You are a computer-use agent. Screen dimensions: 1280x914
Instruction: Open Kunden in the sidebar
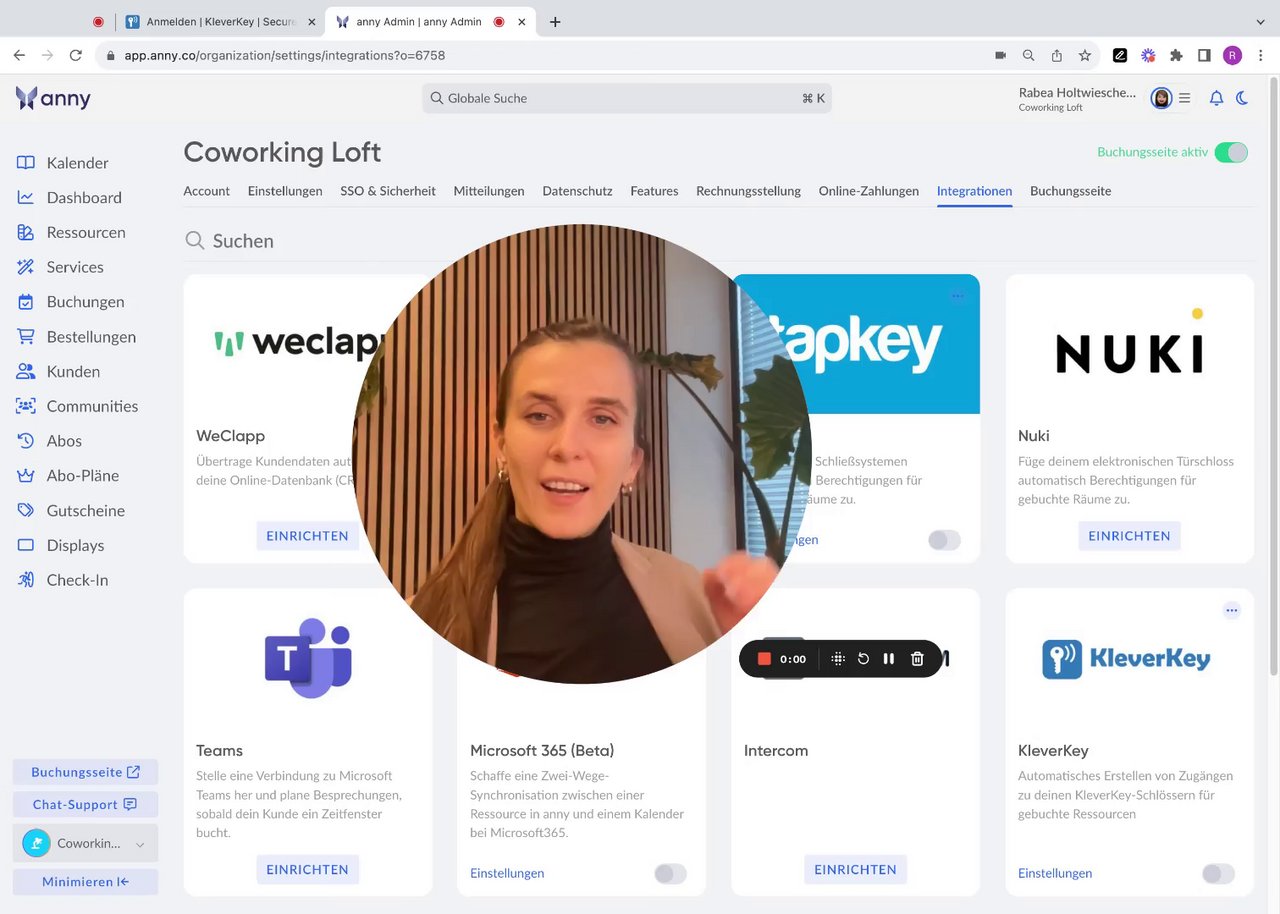[58, 371]
